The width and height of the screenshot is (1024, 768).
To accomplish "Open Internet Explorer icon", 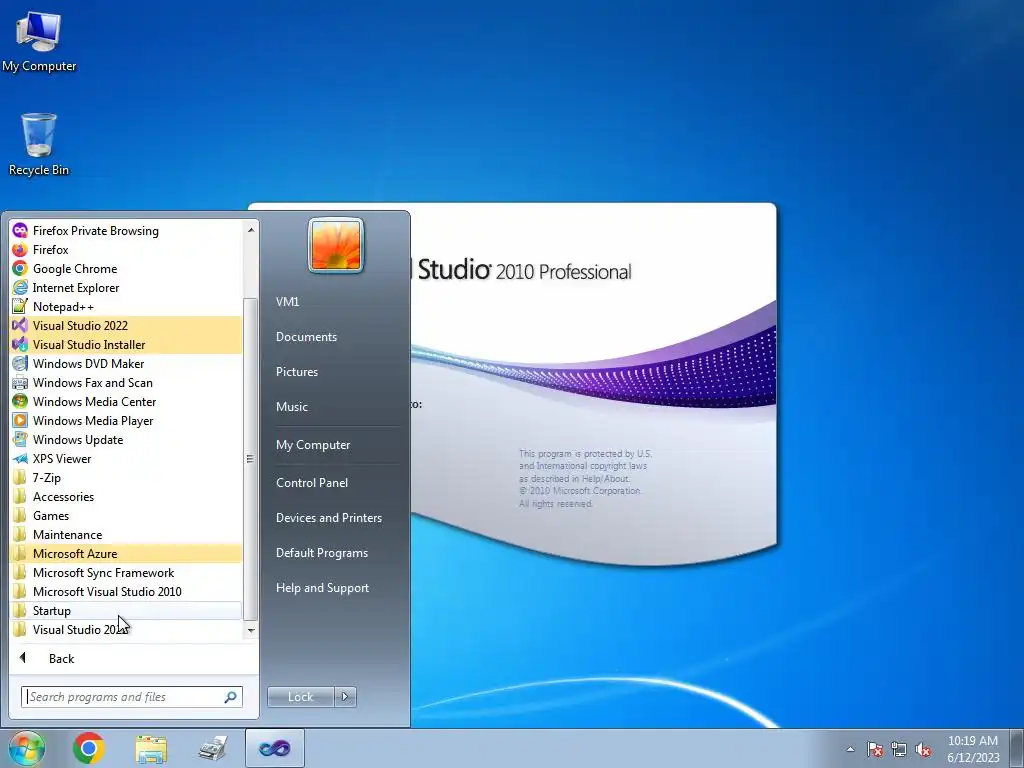I will (x=20, y=287).
